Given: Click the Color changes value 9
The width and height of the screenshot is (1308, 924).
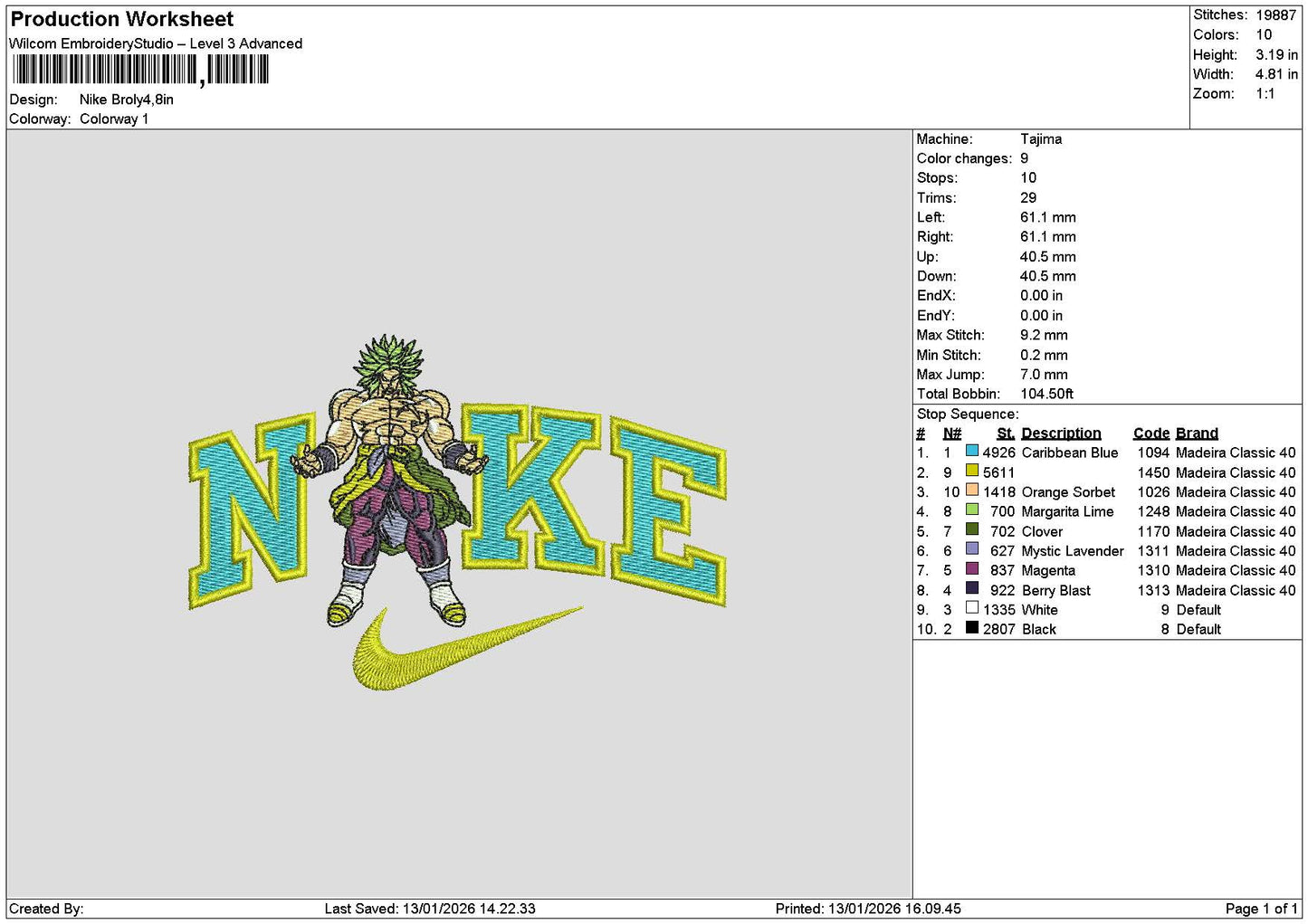Looking at the screenshot, I should [x=1024, y=158].
